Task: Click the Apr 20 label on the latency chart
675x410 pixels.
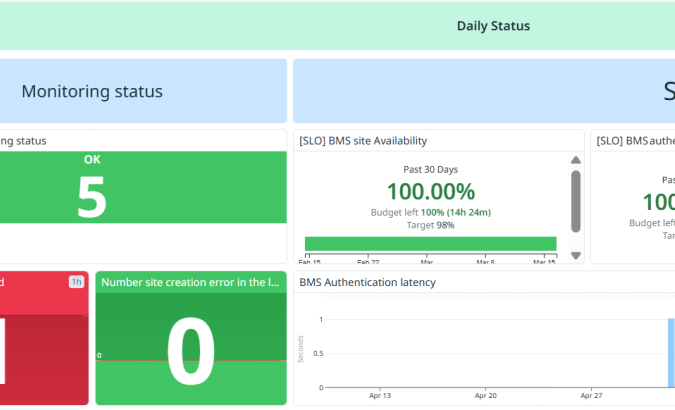Action: (x=485, y=396)
